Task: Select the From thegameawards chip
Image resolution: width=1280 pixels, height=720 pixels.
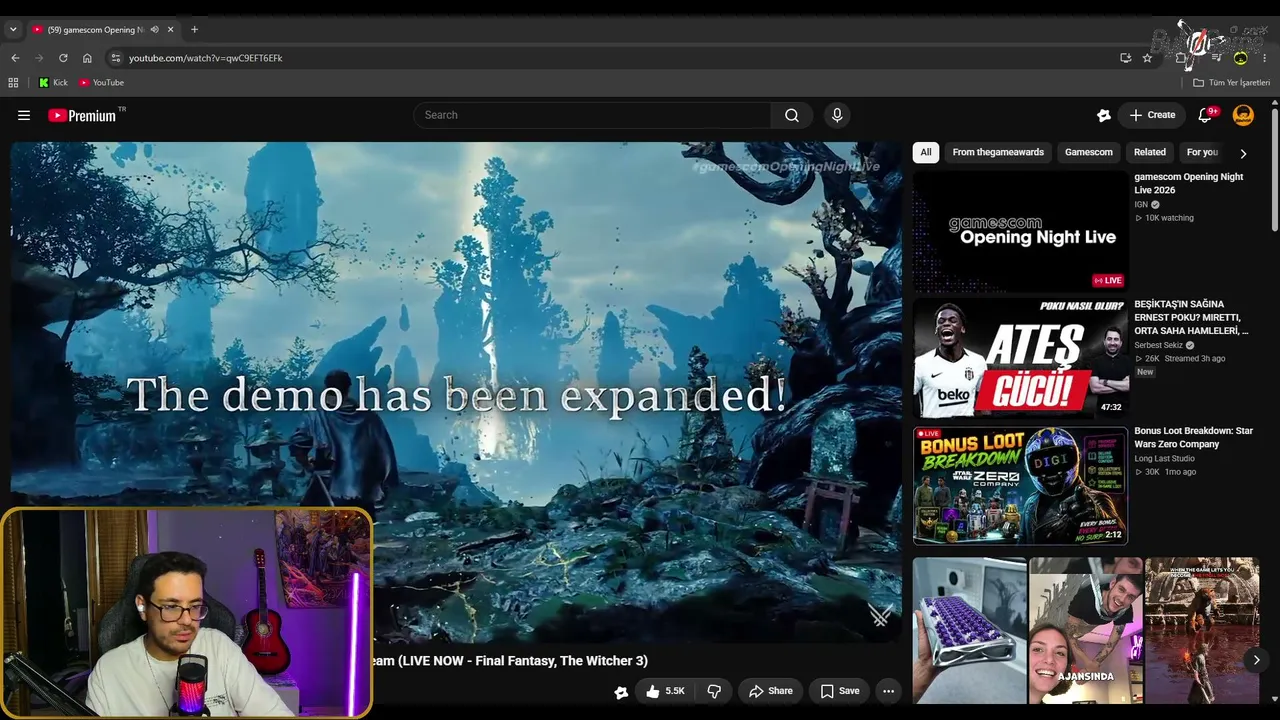Action: [x=998, y=153]
